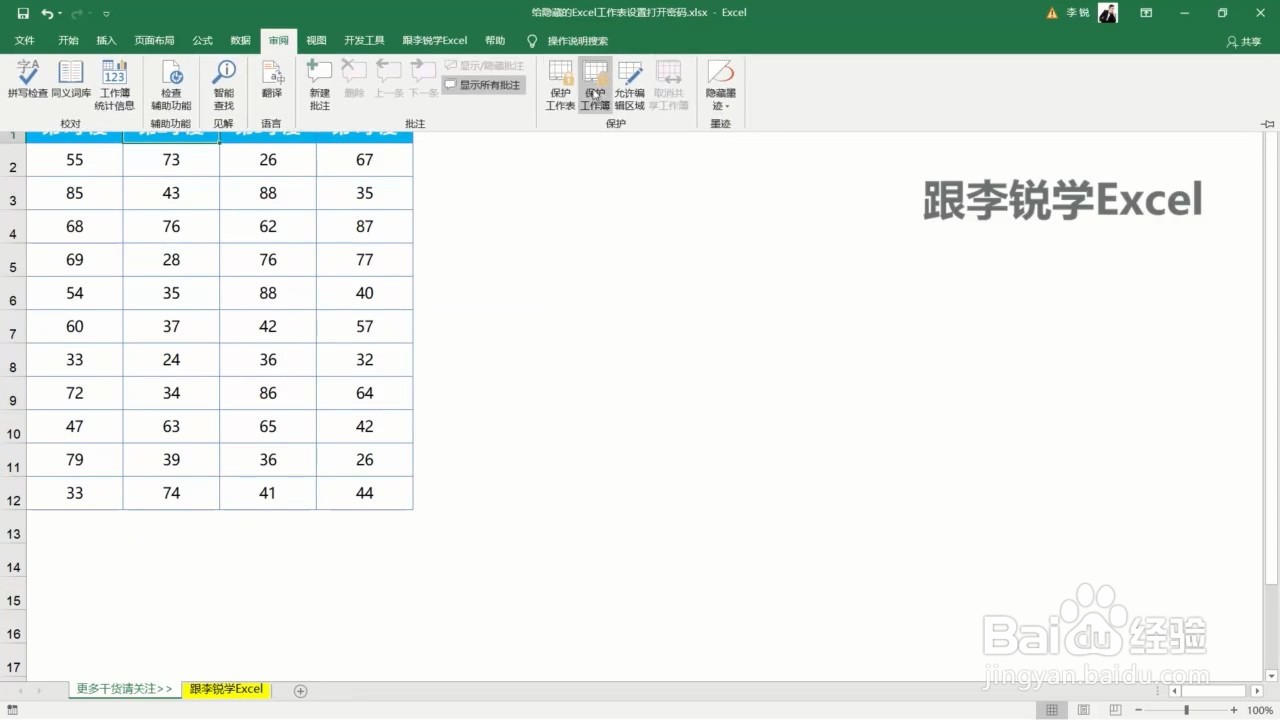Select cell with value 79 in row 11
The image size is (1280, 720).
point(74,460)
